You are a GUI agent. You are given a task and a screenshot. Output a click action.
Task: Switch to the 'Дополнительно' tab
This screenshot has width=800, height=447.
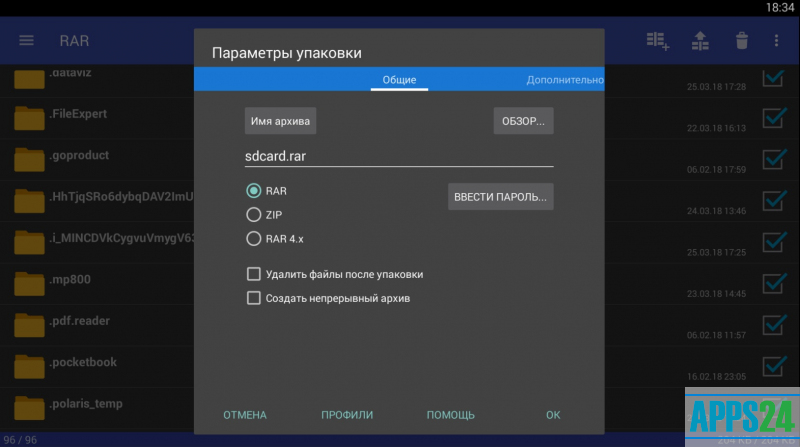[565, 80]
